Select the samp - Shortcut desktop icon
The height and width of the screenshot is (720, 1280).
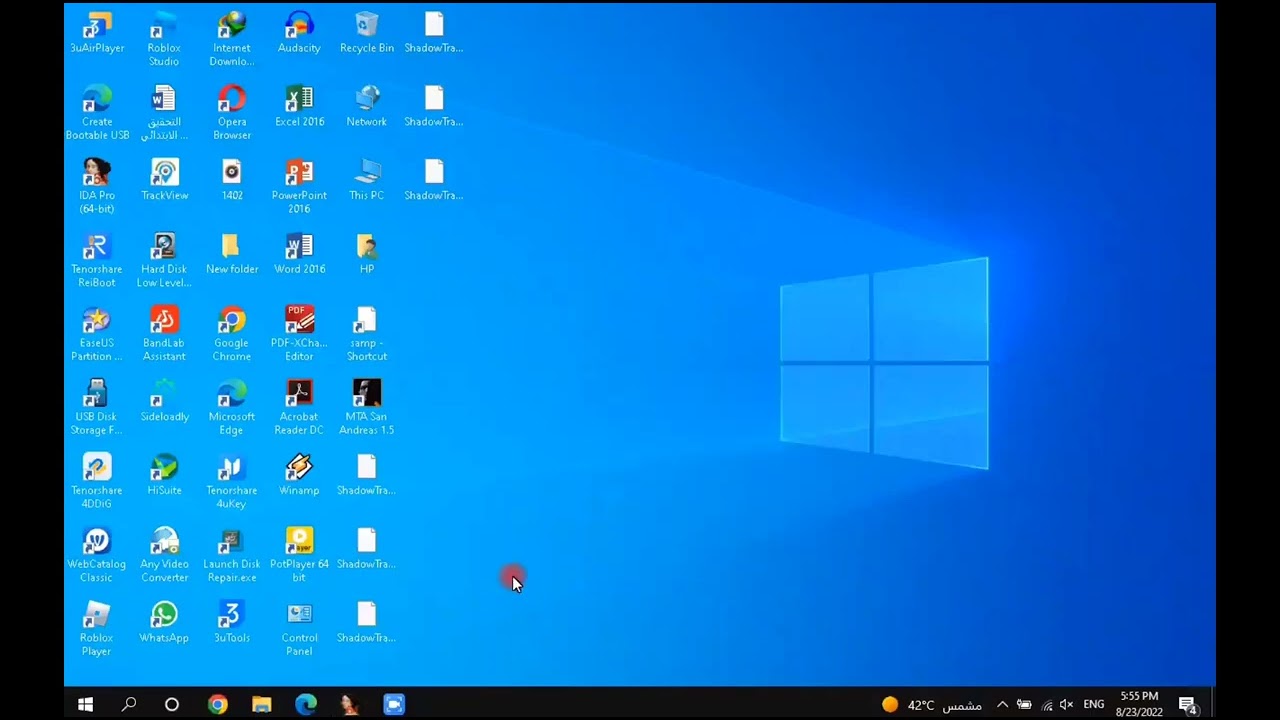tap(367, 335)
